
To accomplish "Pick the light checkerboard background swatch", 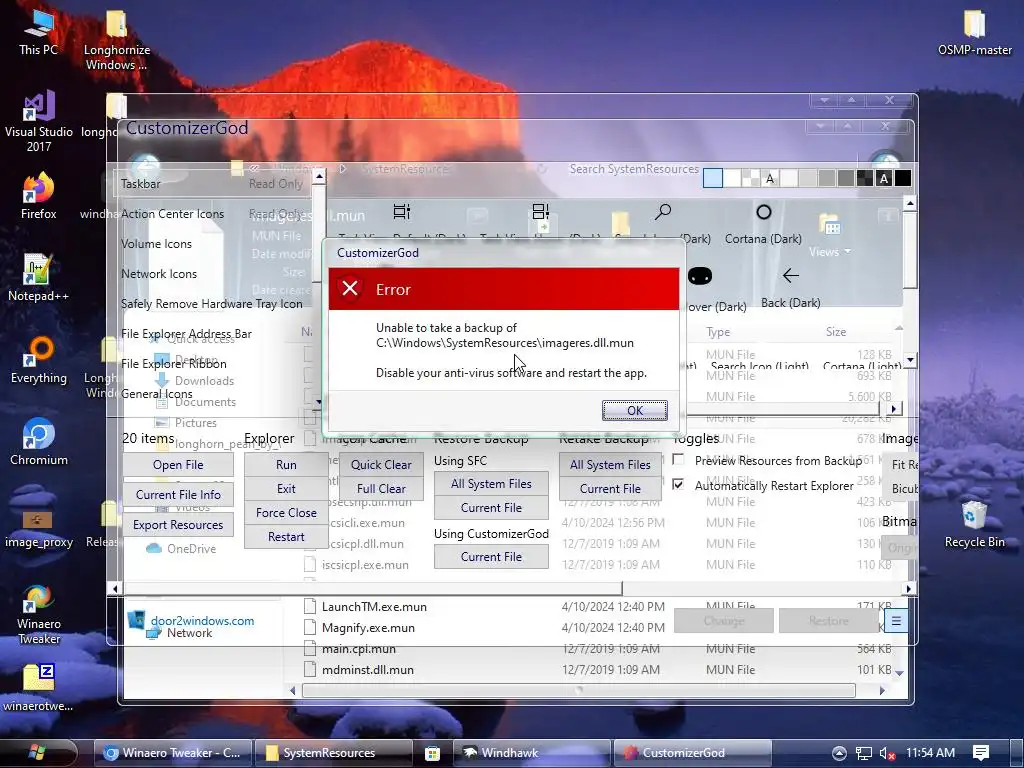I will (x=751, y=178).
